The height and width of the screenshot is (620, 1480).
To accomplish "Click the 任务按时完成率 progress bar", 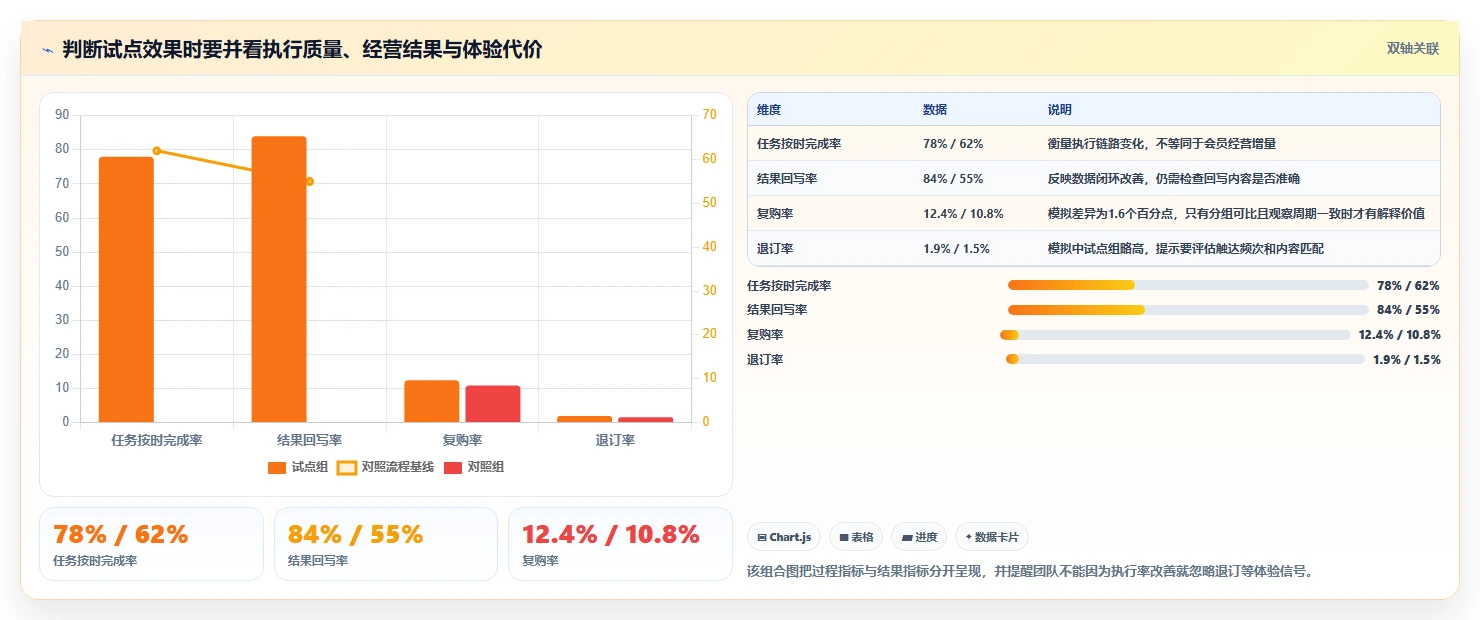I will [1188, 285].
